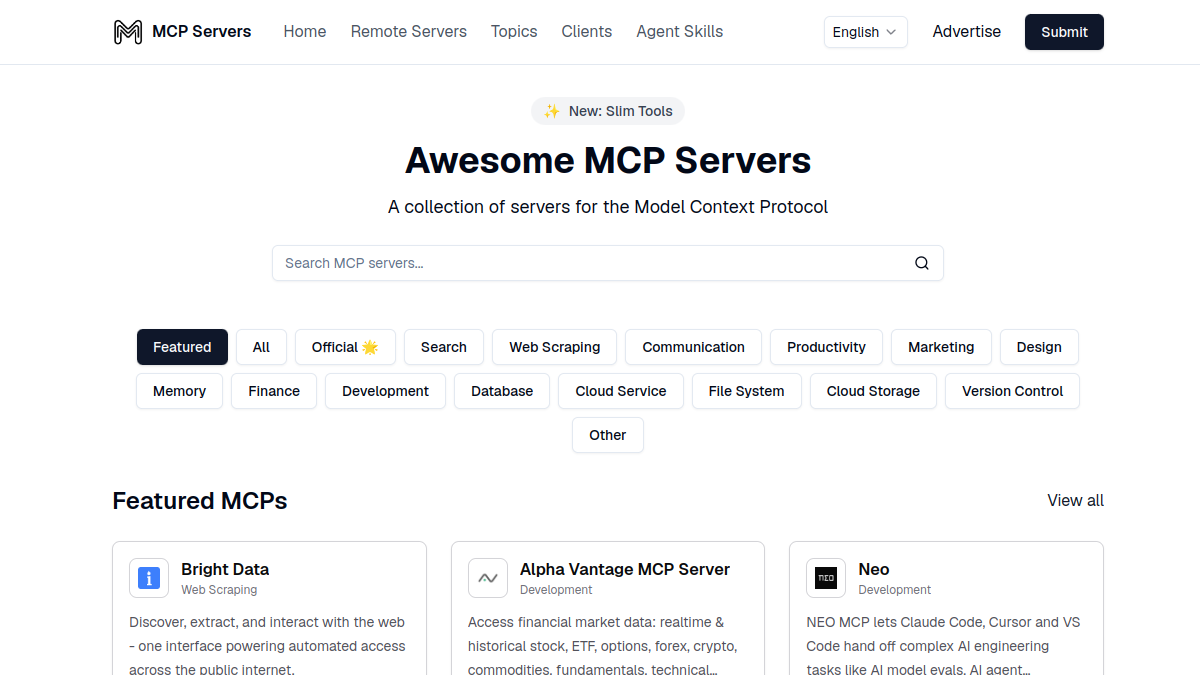Click the Featured MCPs heading
This screenshot has height=675, width=1200.
(x=200, y=501)
